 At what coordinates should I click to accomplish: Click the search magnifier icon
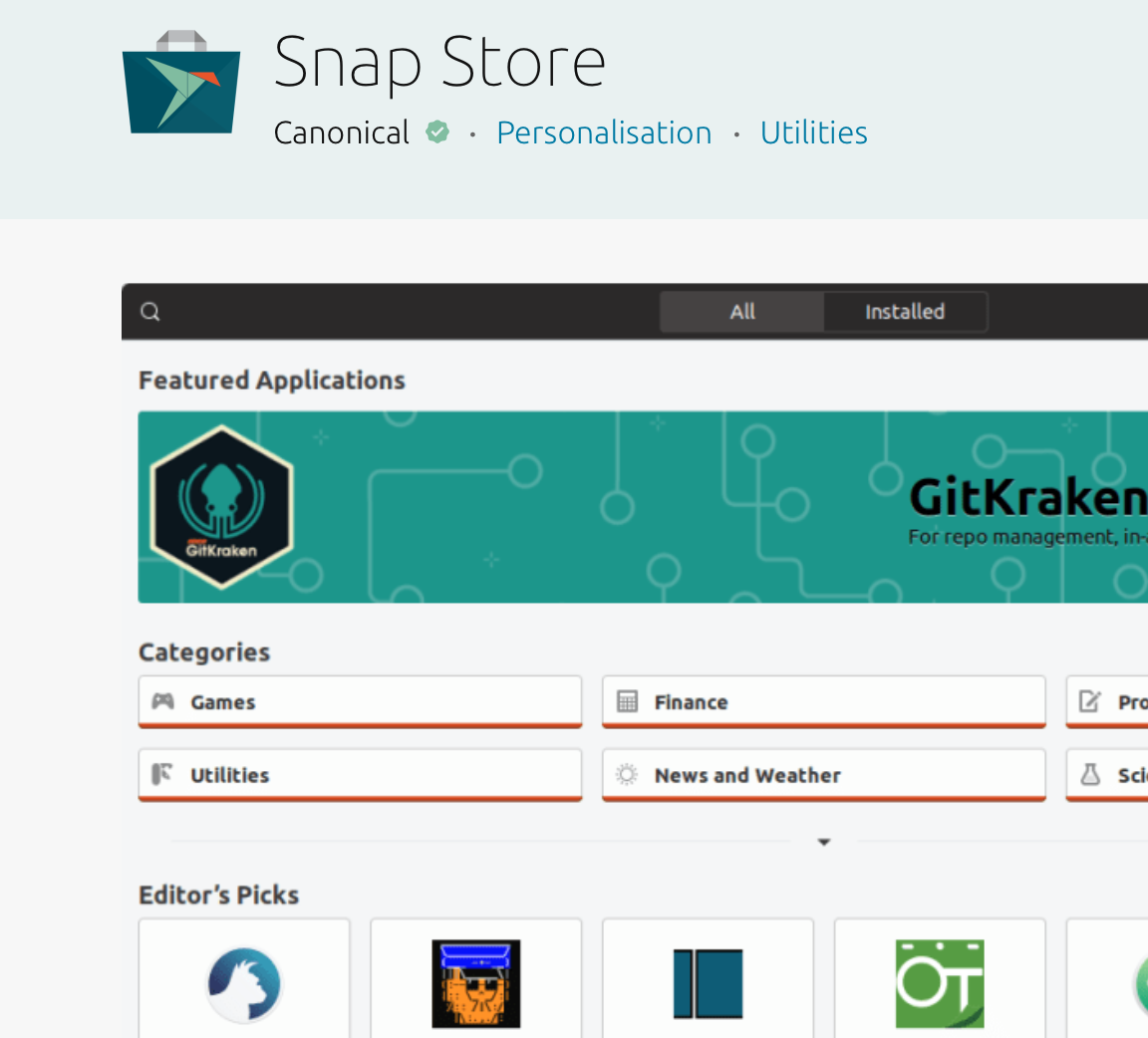coord(150,312)
